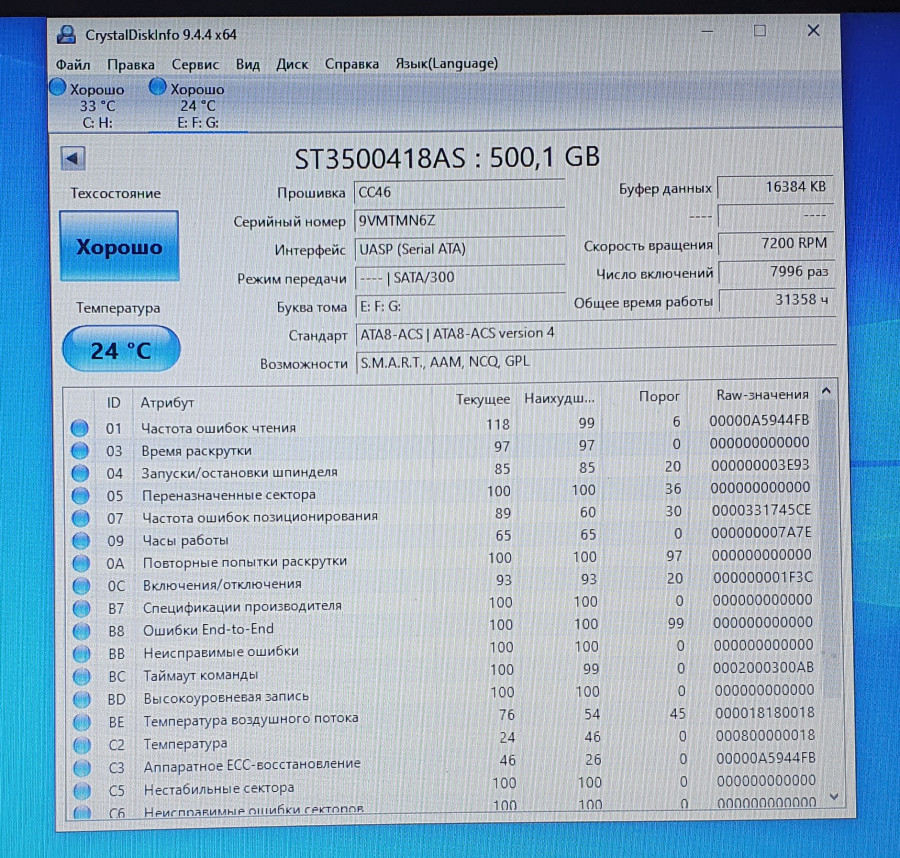
Task: Click the previous disk arrow button
Action: (73, 158)
